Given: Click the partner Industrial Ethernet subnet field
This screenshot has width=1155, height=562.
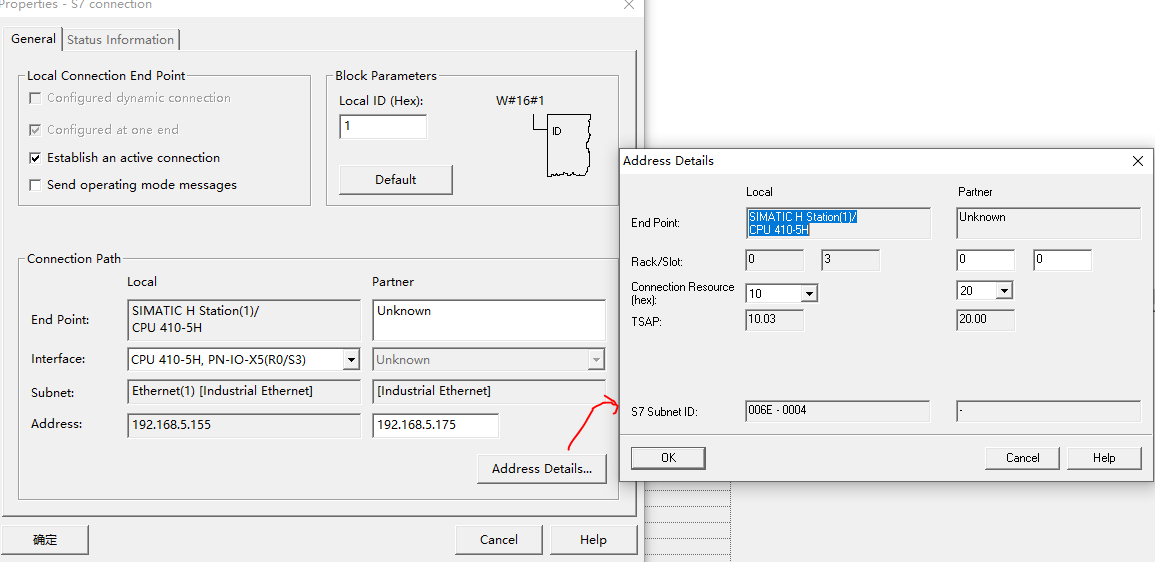Looking at the screenshot, I should pos(489,392).
